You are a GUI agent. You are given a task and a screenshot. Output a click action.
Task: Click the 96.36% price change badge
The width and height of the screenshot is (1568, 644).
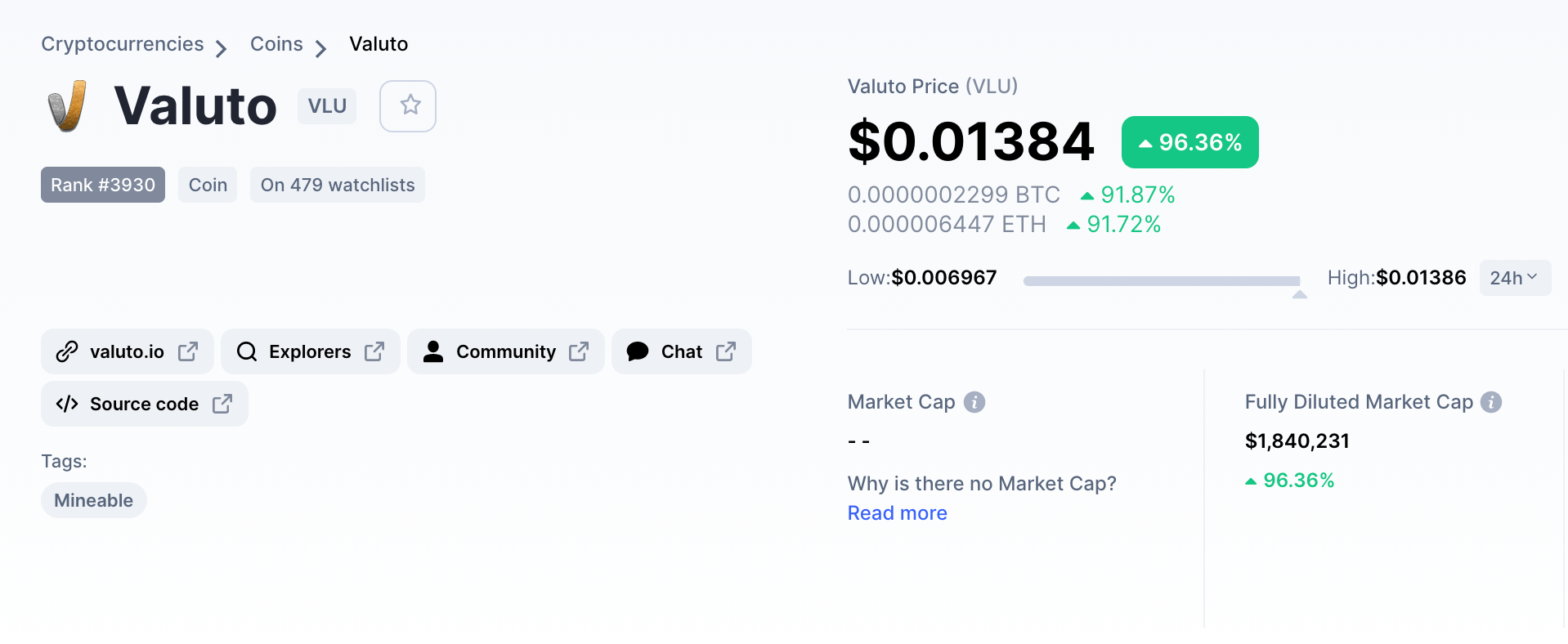tap(1189, 142)
